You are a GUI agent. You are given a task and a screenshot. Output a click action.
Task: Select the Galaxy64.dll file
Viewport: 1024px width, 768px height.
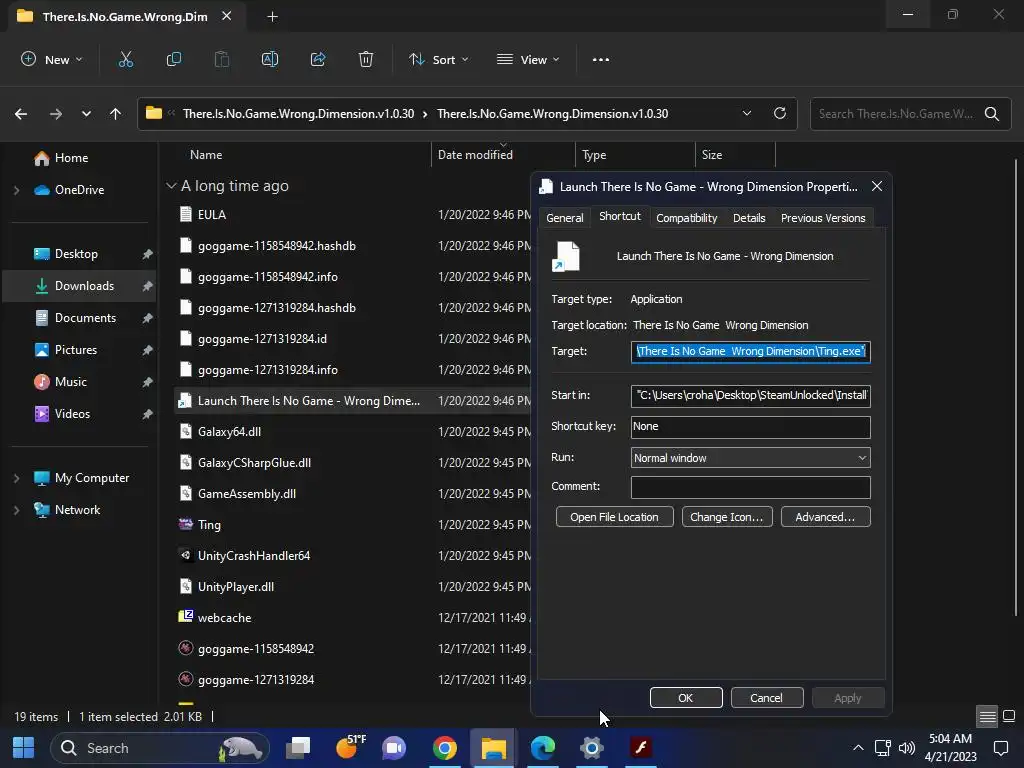(x=229, y=432)
